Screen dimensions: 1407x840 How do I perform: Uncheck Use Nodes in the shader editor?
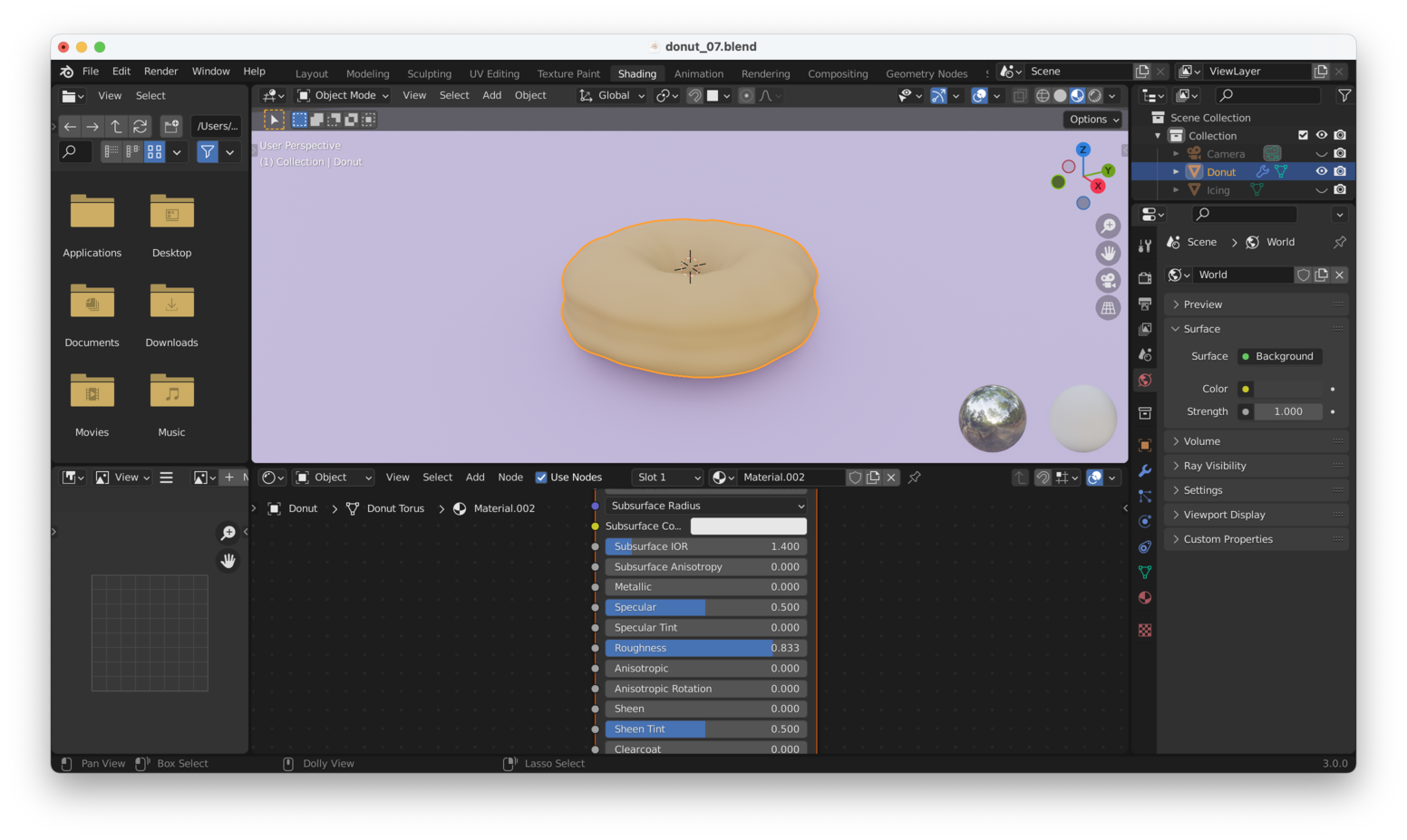coord(541,477)
